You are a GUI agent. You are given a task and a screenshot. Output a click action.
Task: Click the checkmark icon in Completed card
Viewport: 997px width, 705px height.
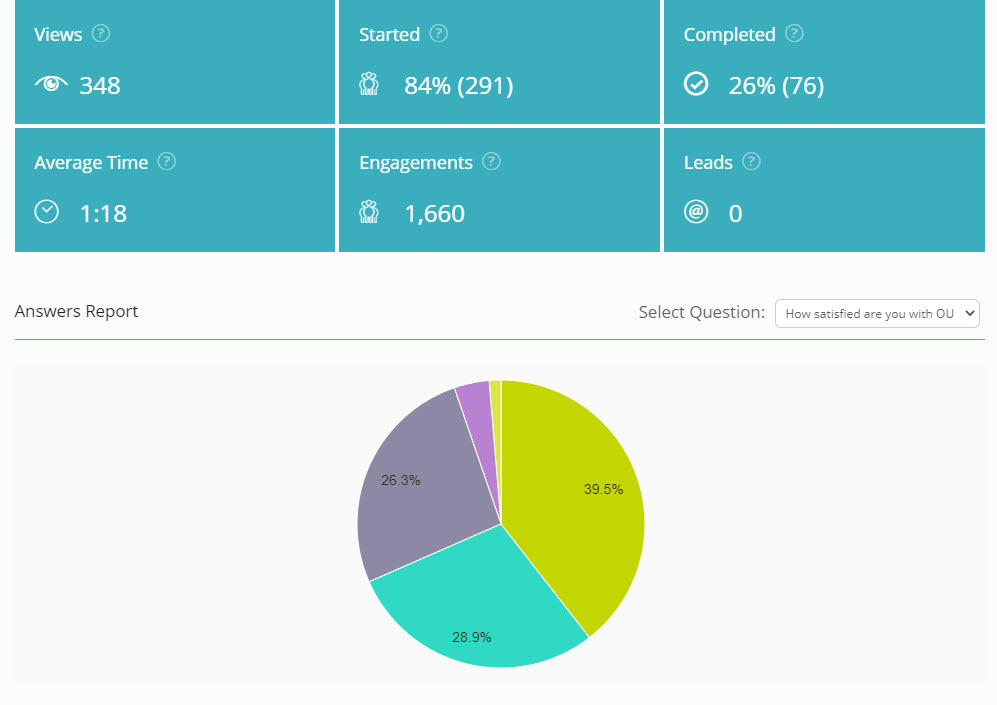pos(696,85)
